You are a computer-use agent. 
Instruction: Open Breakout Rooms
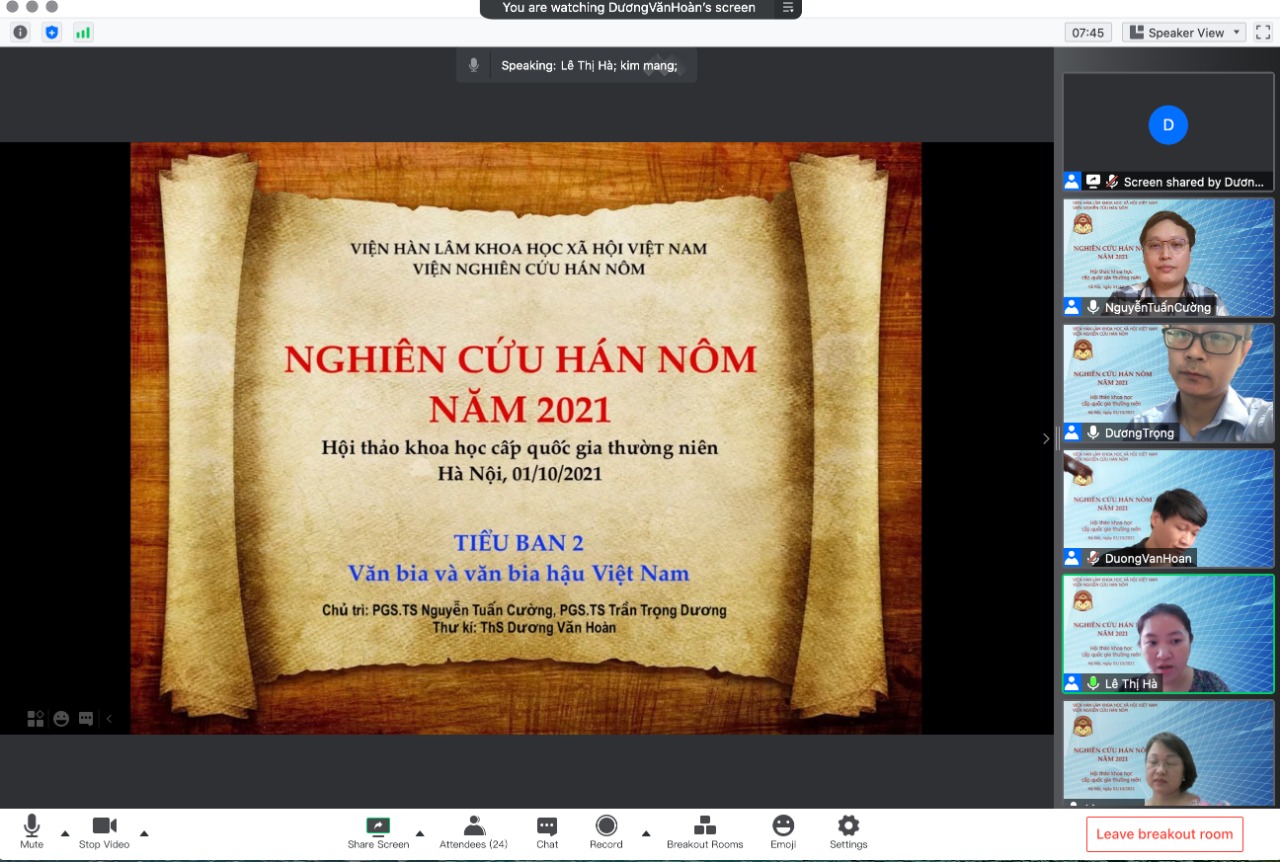point(705,830)
